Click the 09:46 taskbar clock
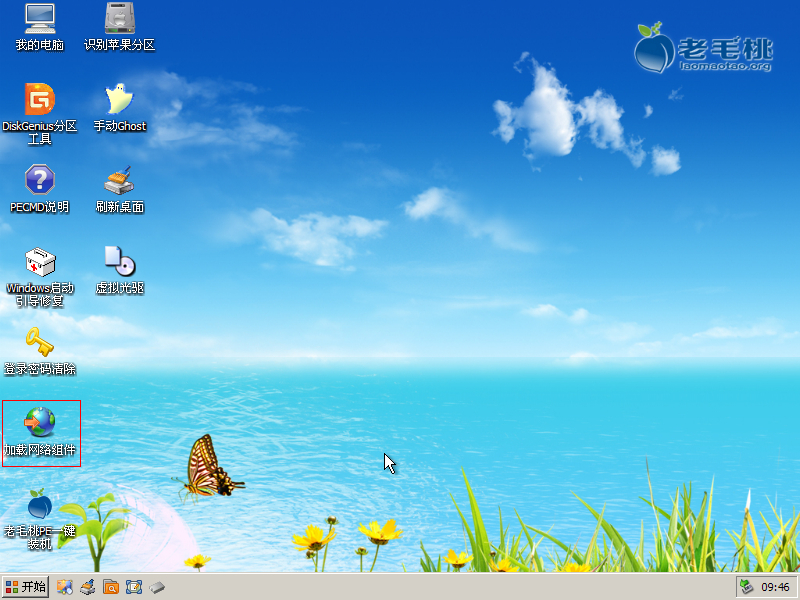 tap(776, 587)
